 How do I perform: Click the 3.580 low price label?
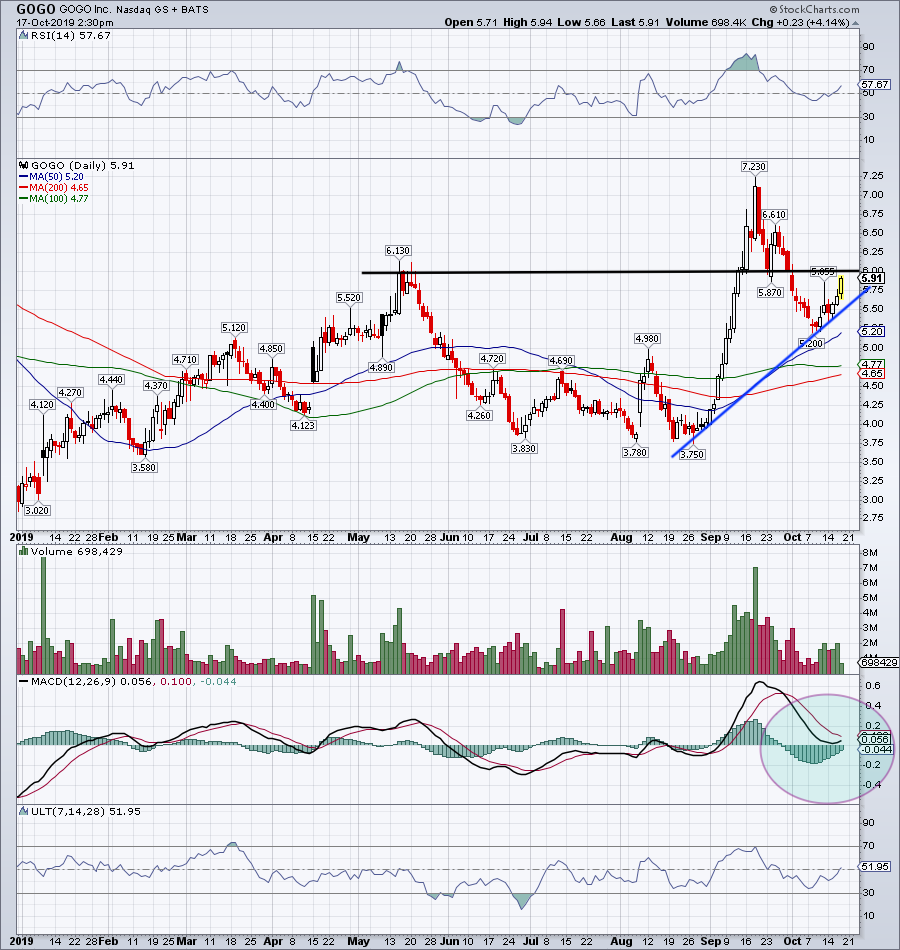[144, 467]
